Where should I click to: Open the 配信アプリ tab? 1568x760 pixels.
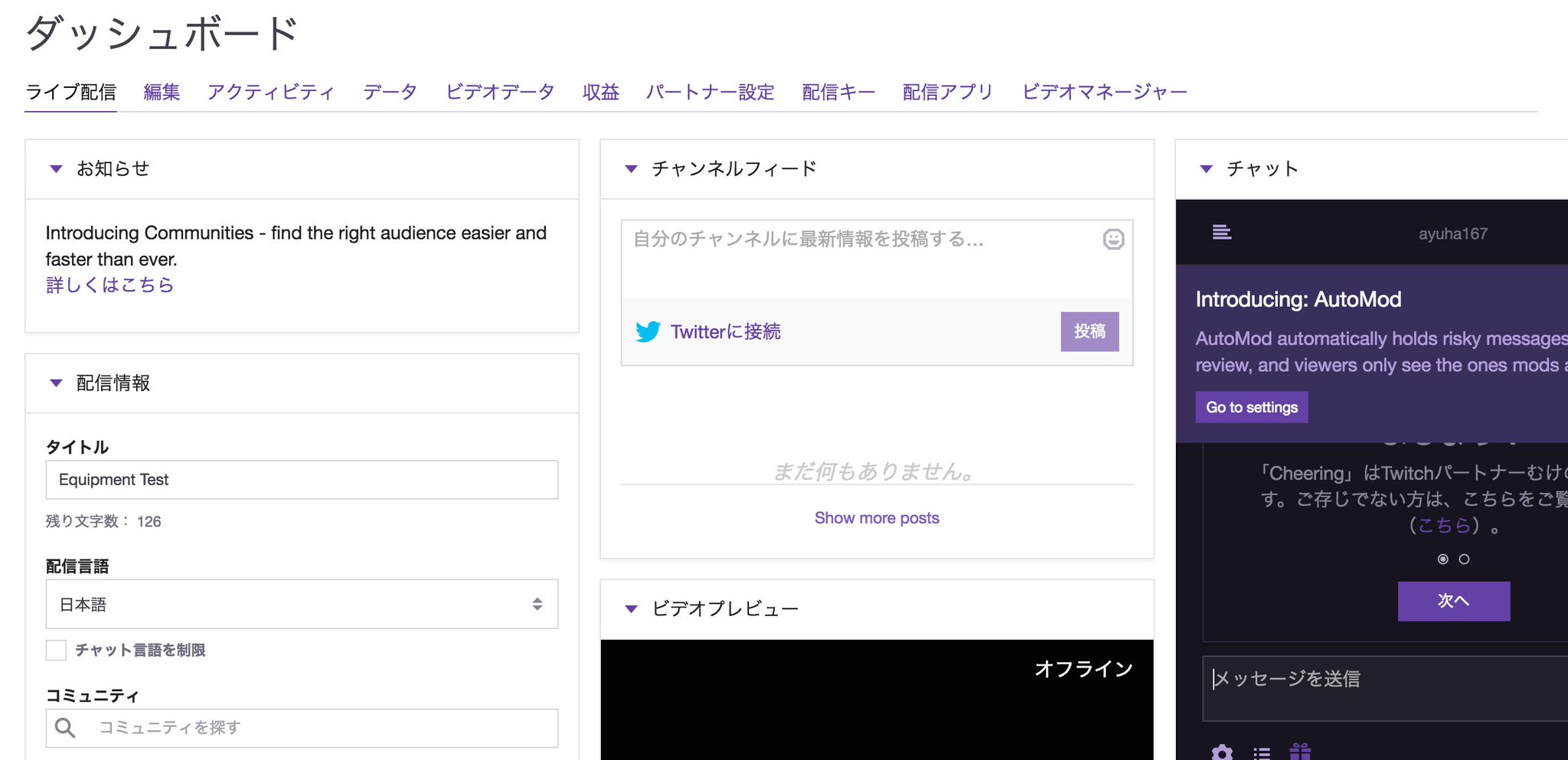[x=948, y=92]
